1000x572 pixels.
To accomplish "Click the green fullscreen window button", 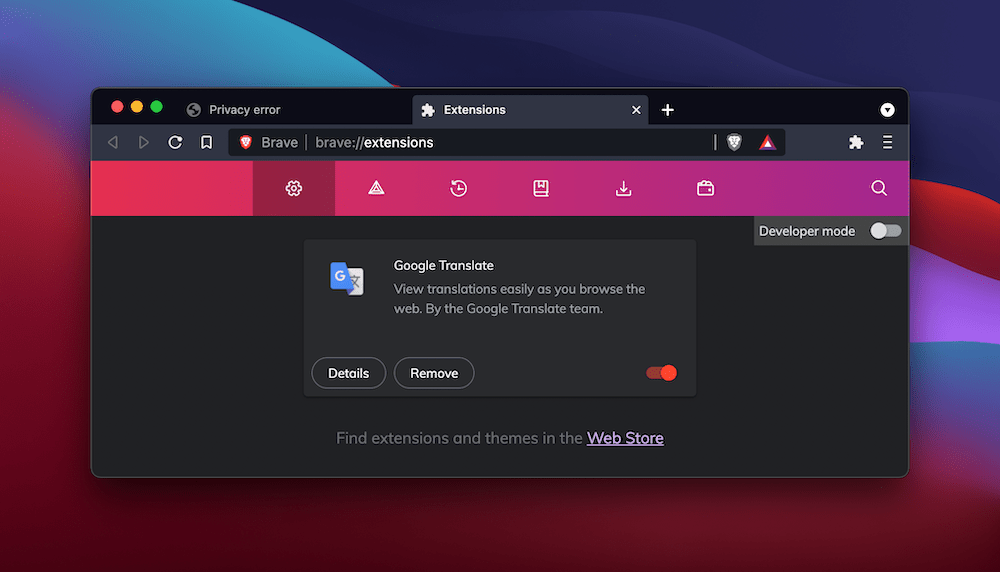I will [156, 106].
